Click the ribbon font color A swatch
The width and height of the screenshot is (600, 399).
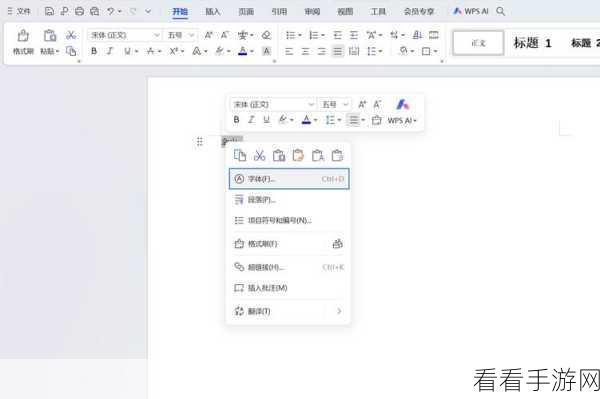243,51
